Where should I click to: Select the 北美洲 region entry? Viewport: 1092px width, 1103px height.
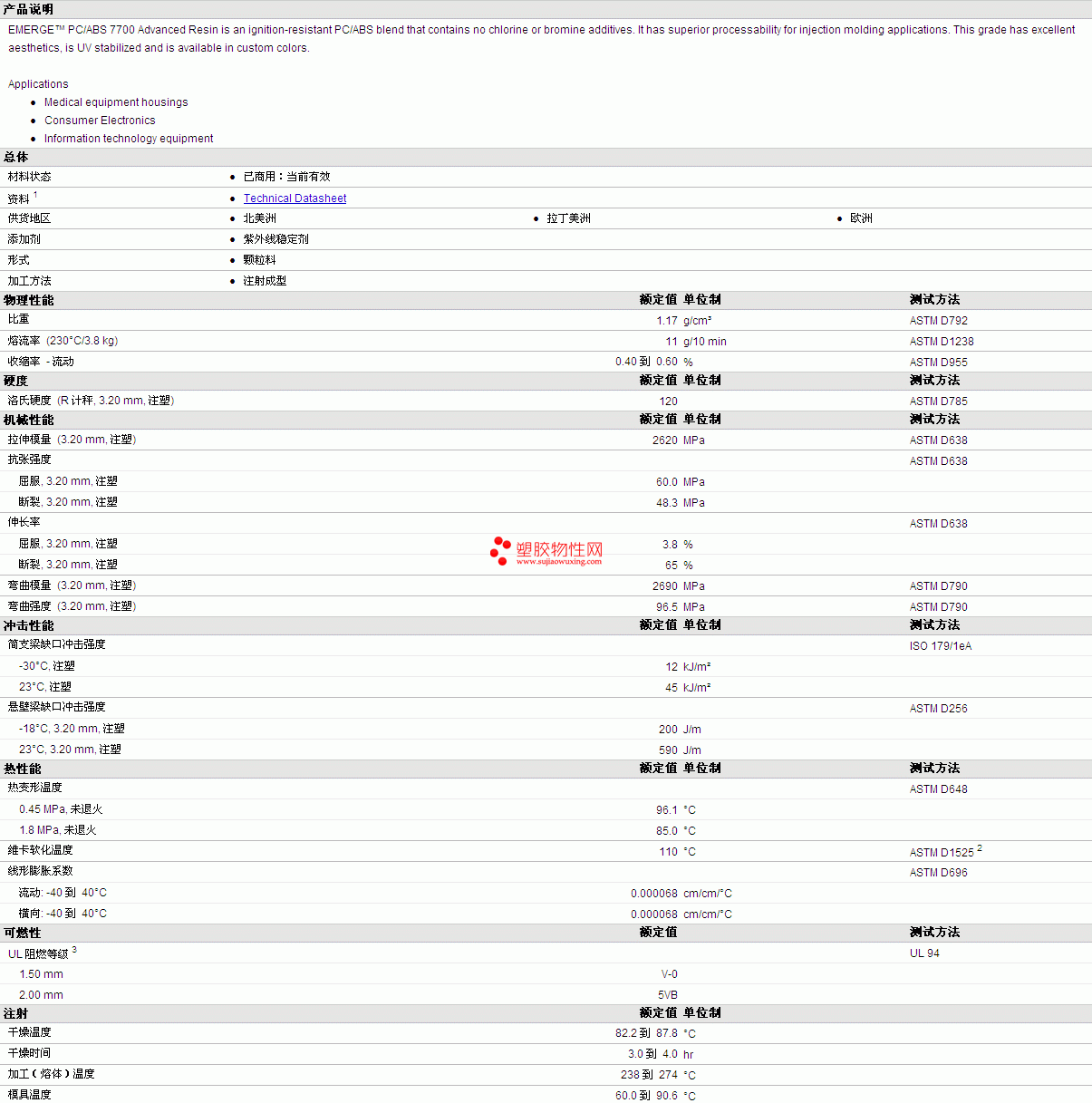click(x=259, y=218)
